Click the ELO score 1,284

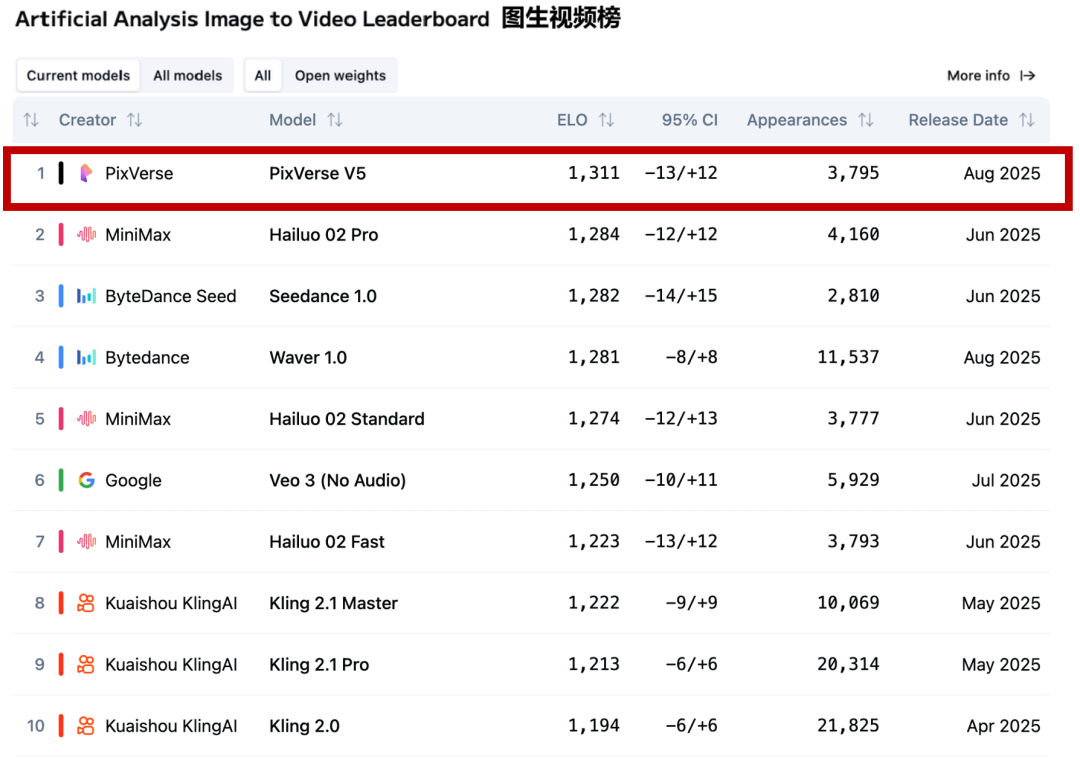point(594,235)
